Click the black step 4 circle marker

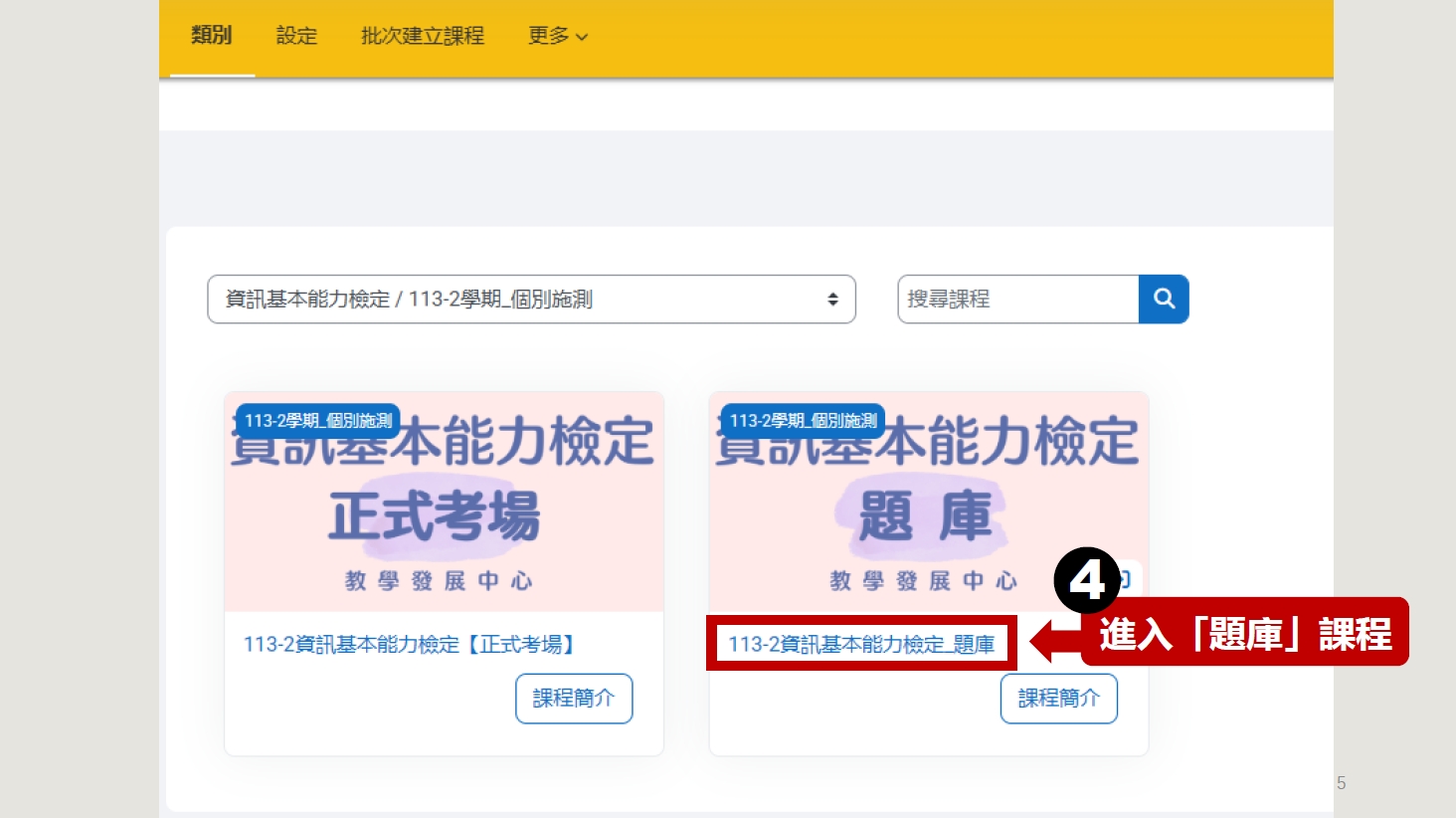coord(1085,580)
